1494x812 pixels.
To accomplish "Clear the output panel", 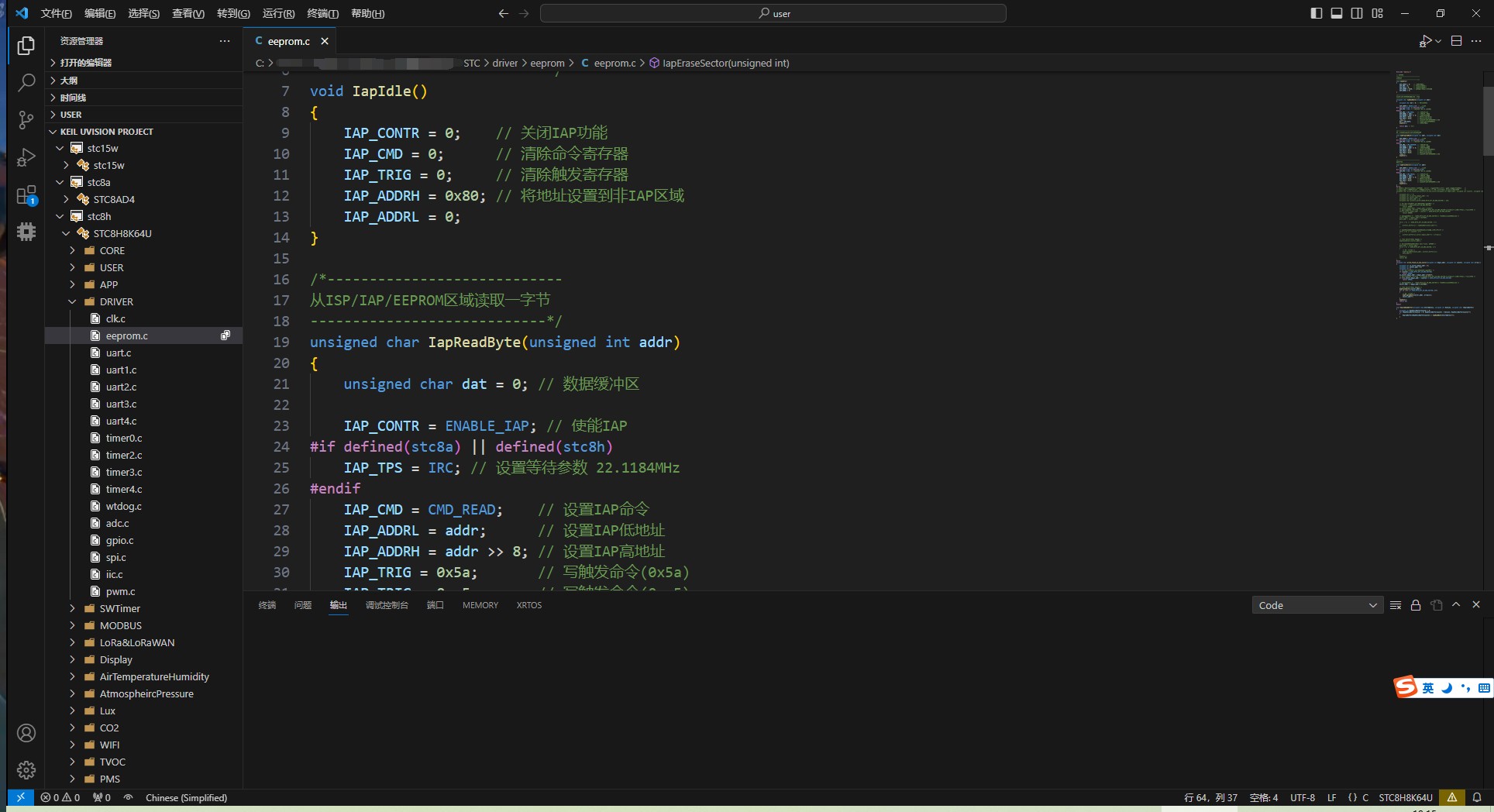I will [x=1396, y=605].
